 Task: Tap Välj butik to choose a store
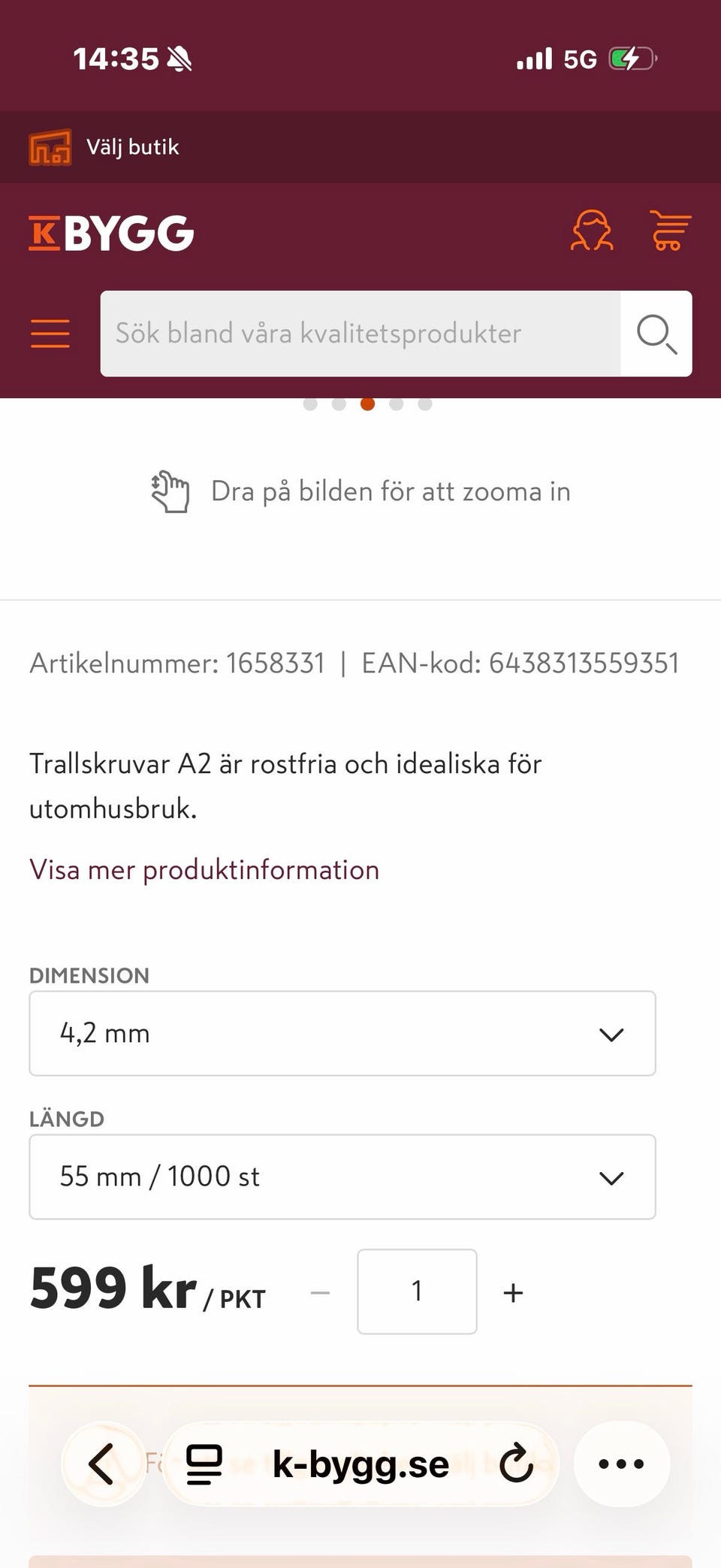(x=132, y=147)
